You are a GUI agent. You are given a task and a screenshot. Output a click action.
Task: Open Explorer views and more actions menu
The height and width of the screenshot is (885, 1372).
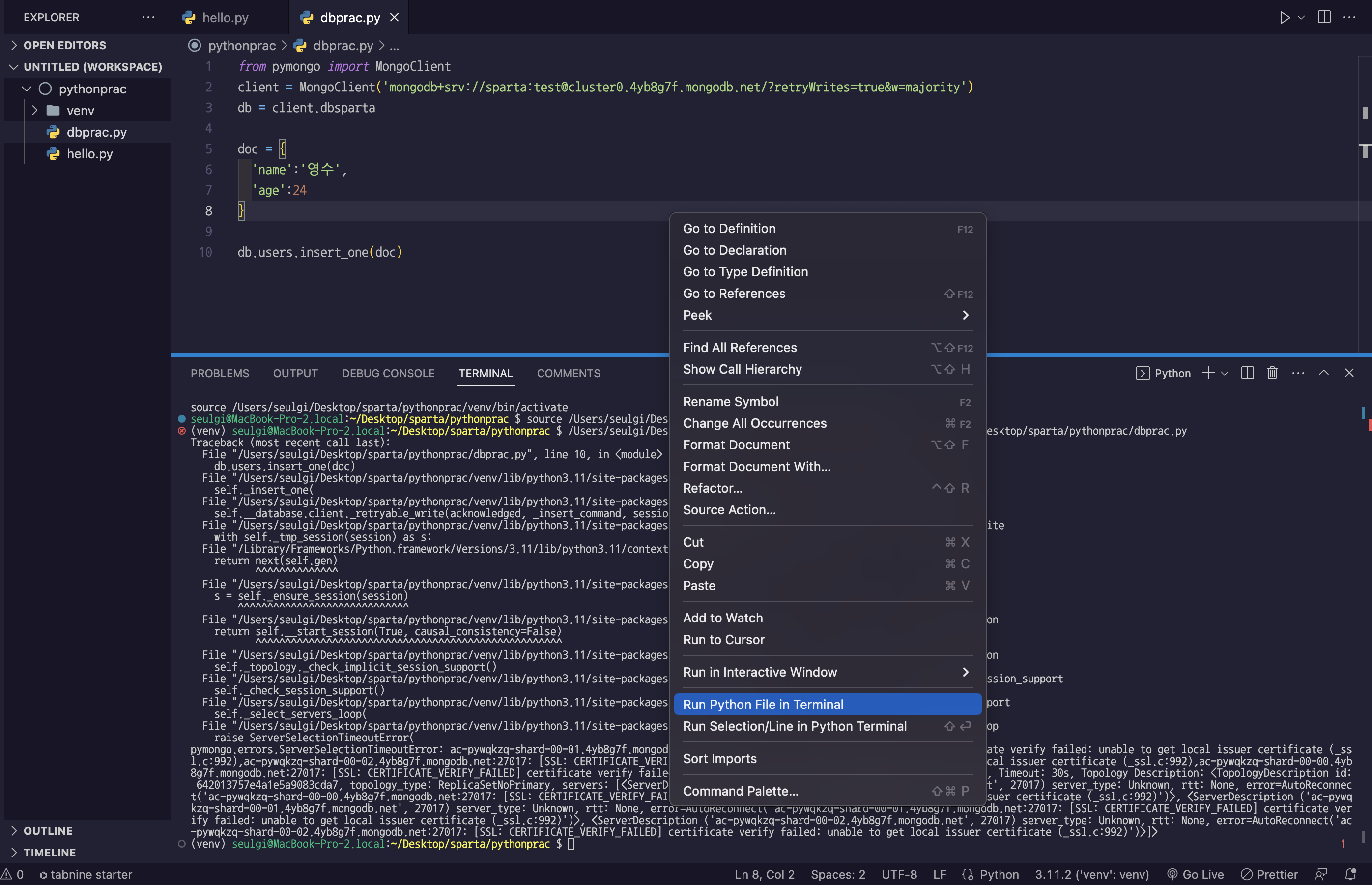148,17
